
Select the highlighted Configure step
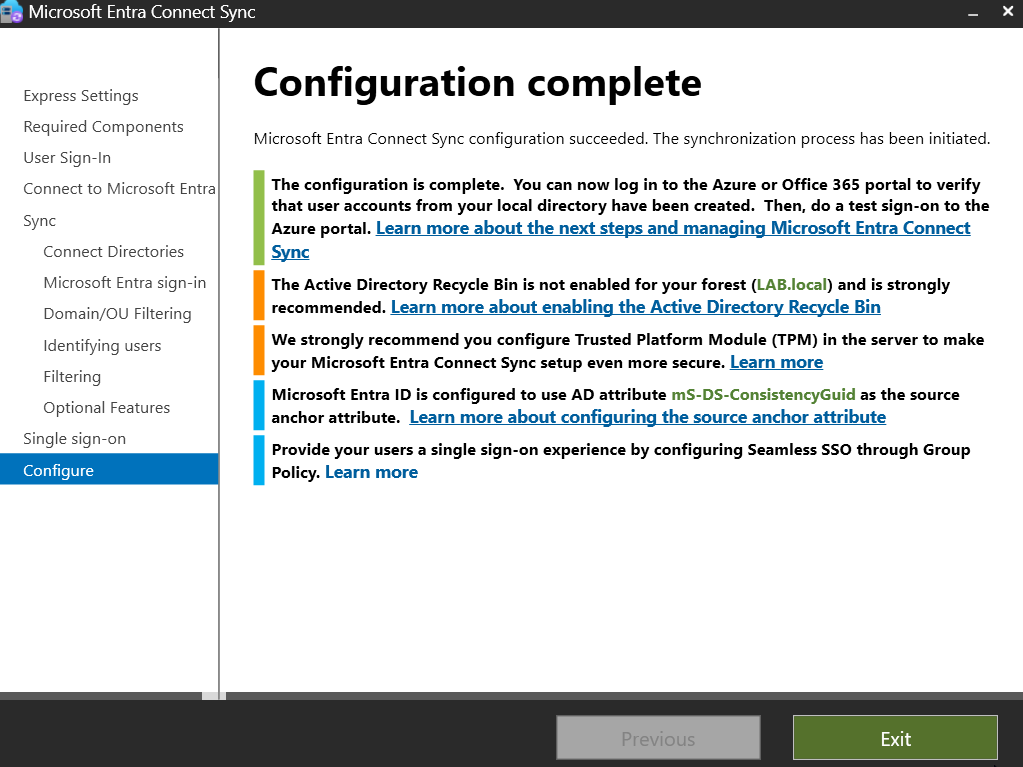pos(109,469)
